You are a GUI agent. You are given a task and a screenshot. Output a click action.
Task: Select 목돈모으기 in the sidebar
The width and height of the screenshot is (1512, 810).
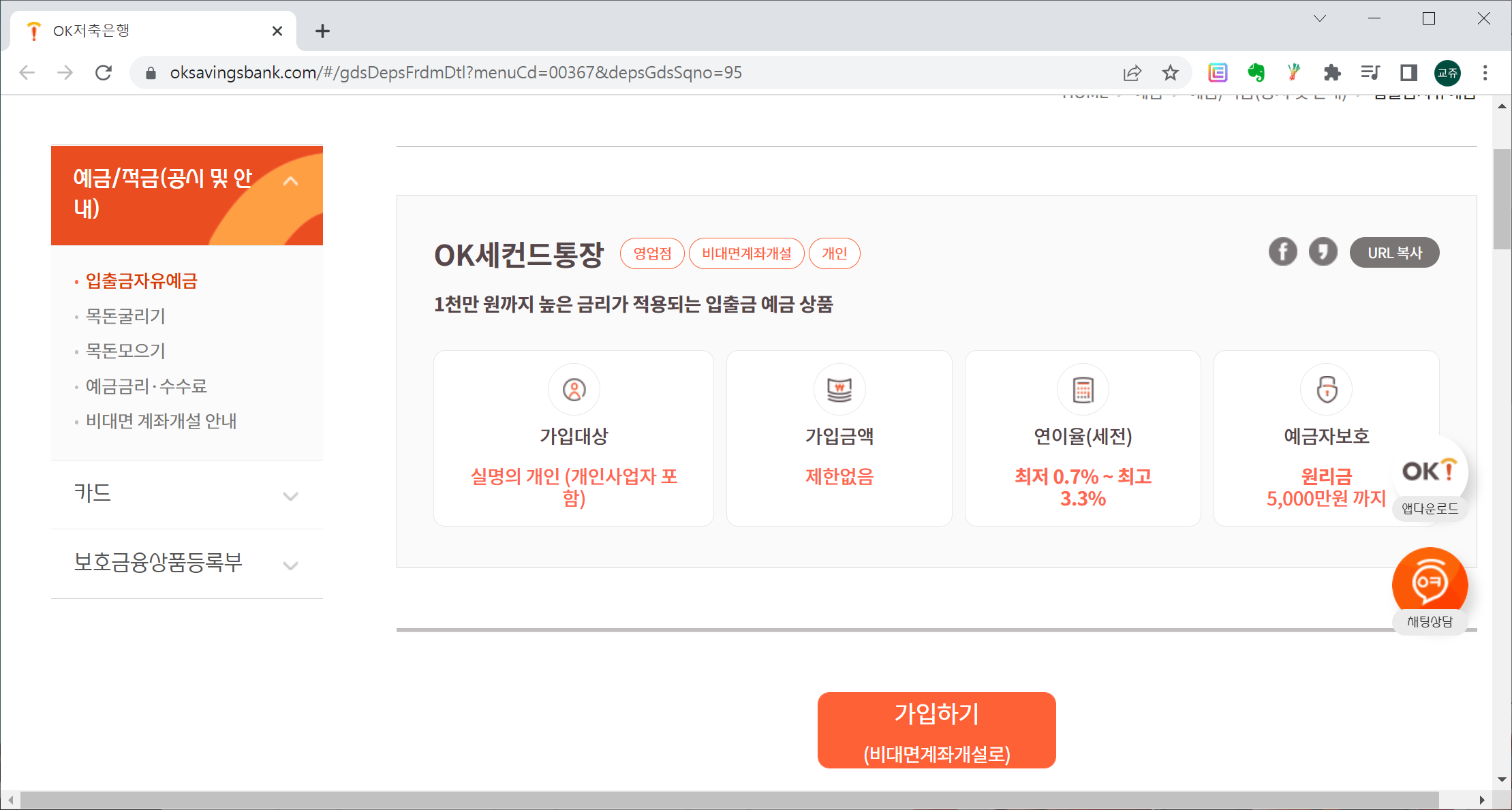click(x=125, y=351)
